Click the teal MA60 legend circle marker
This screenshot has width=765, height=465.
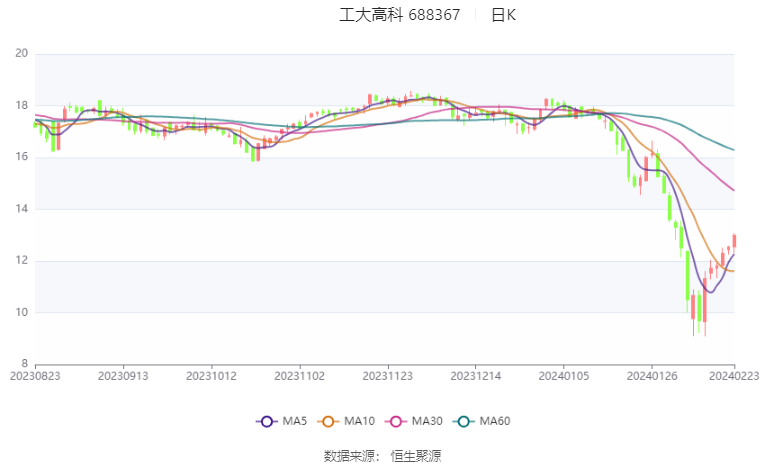[463, 422]
